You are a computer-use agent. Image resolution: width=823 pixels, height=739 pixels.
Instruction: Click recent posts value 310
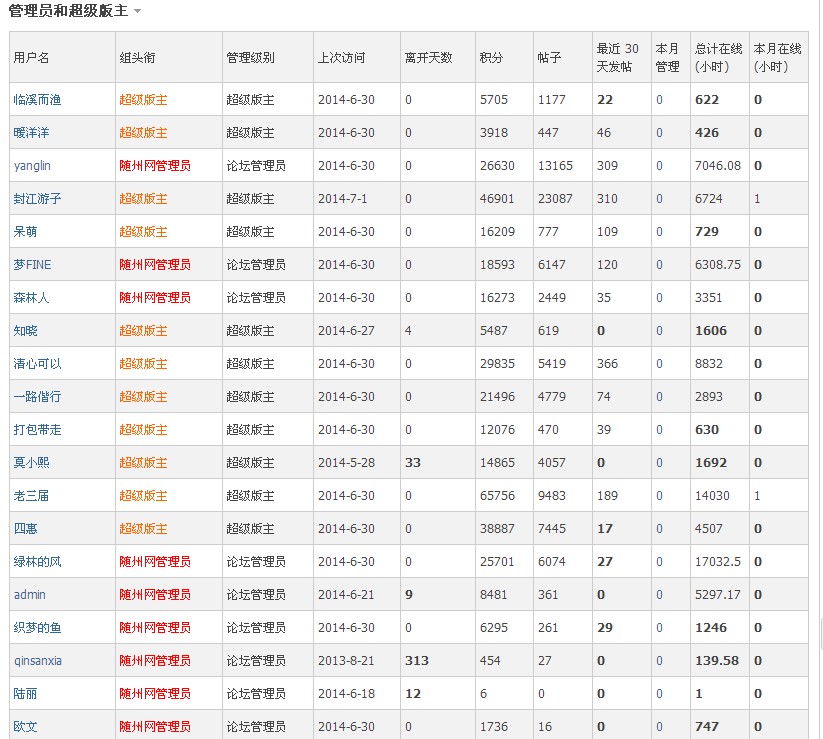607,199
